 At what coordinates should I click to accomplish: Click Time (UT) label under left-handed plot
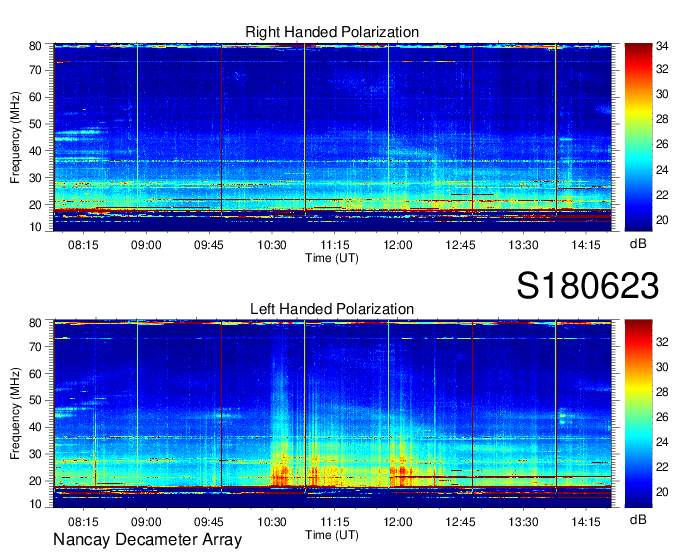tap(332, 535)
